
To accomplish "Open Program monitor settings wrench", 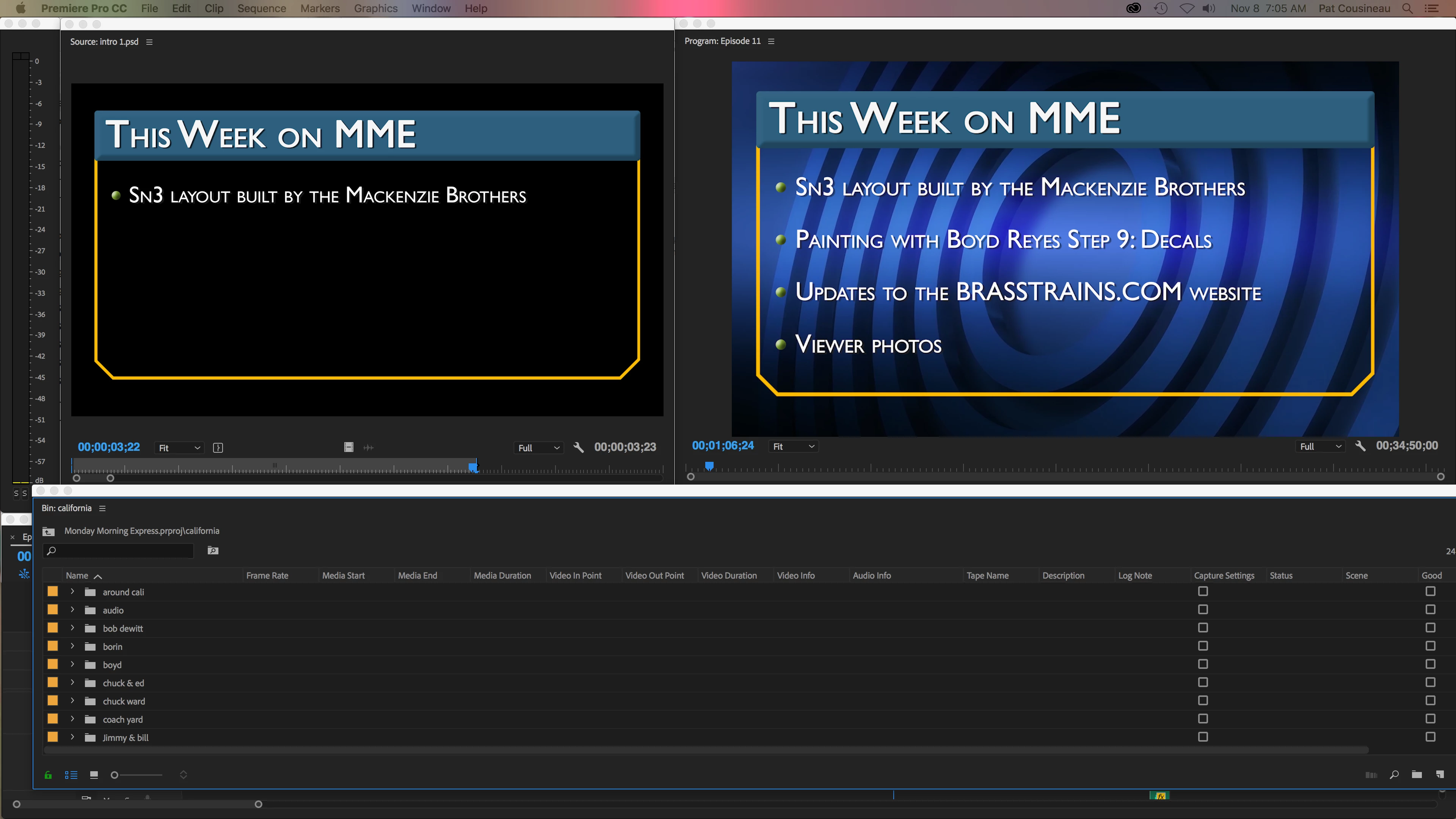I will pyautogui.click(x=1360, y=446).
